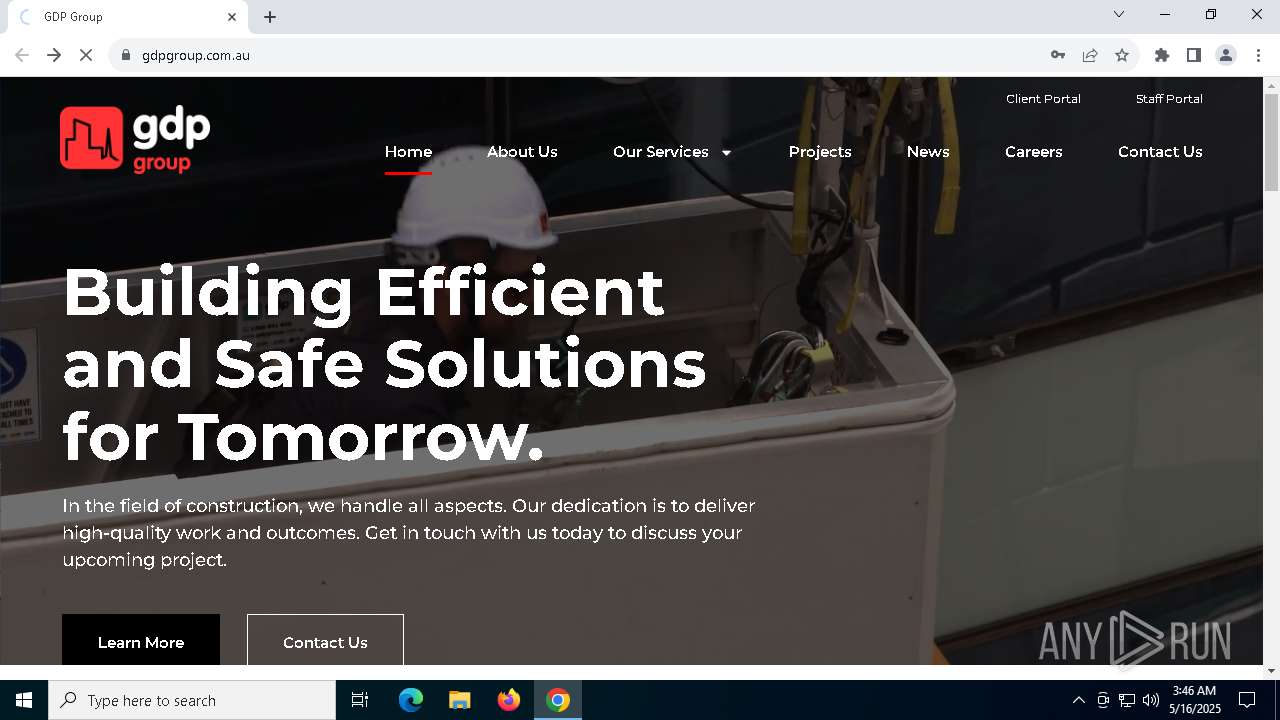Launch Microsoft Edge from taskbar
This screenshot has height=720, width=1280.
[411, 700]
